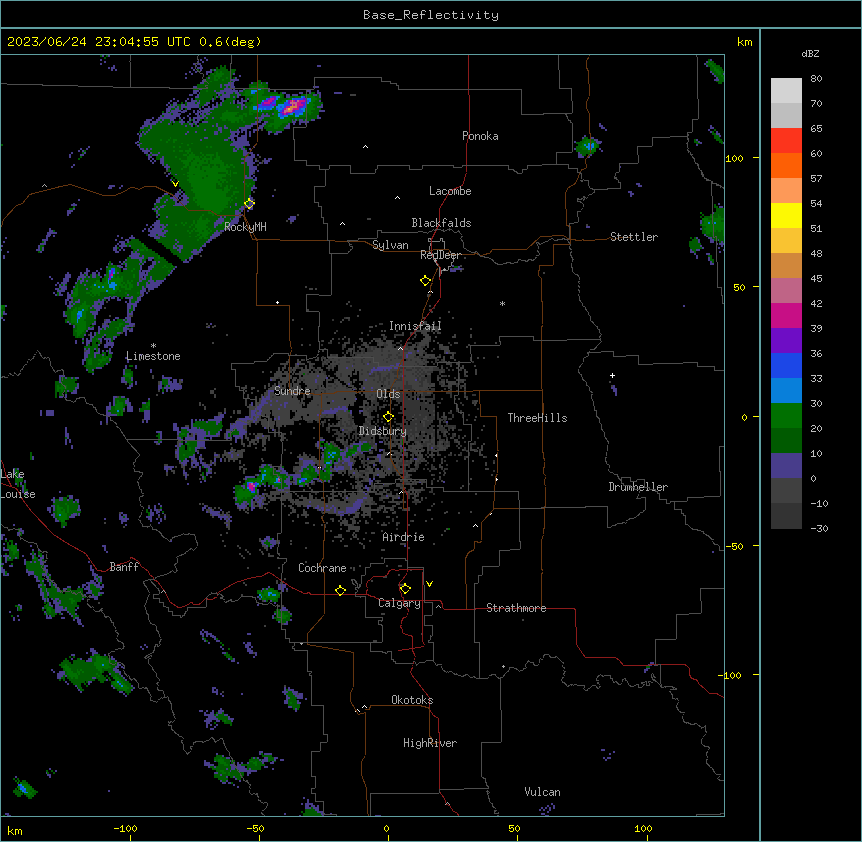This screenshot has width=862, height=842.
Task: Click the yellow marker between Olds and Didsbury
Action: (x=388, y=417)
